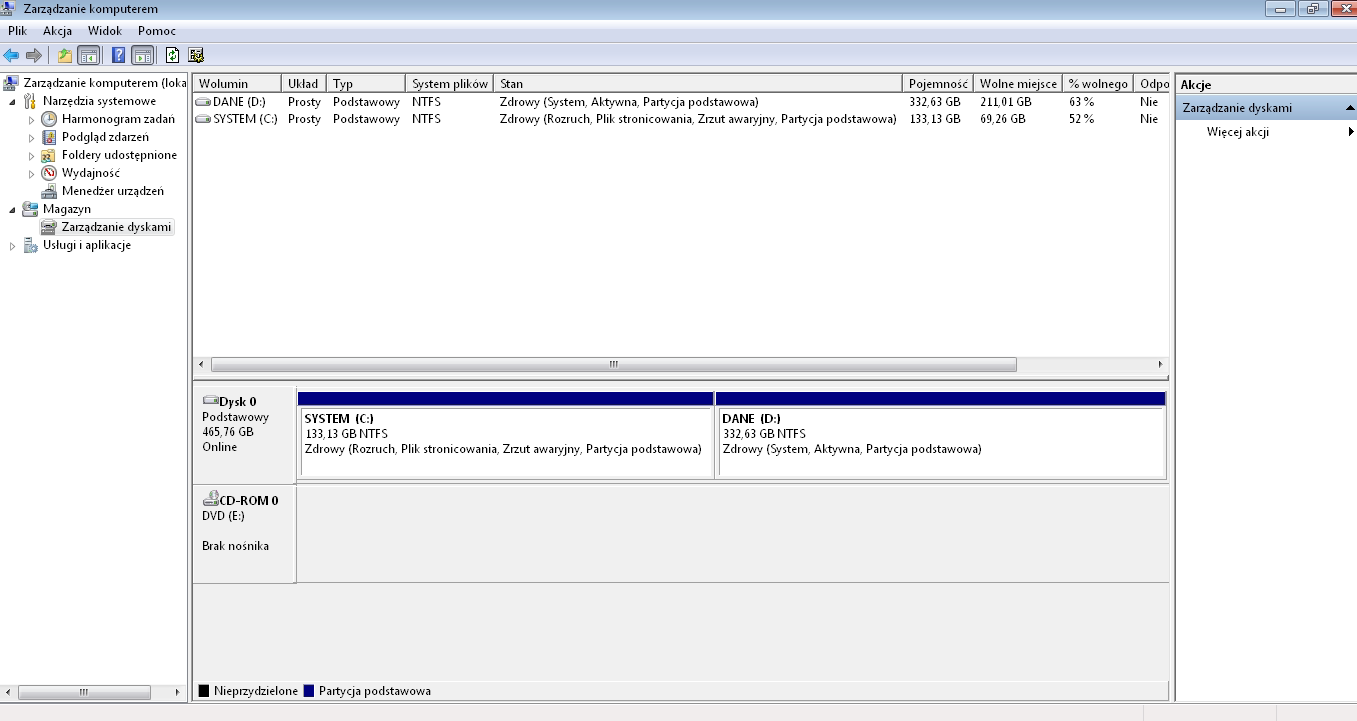Image resolution: width=1357 pixels, height=721 pixels.
Task: Click the volume list scrollbar left arrow
Action: point(201,365)
